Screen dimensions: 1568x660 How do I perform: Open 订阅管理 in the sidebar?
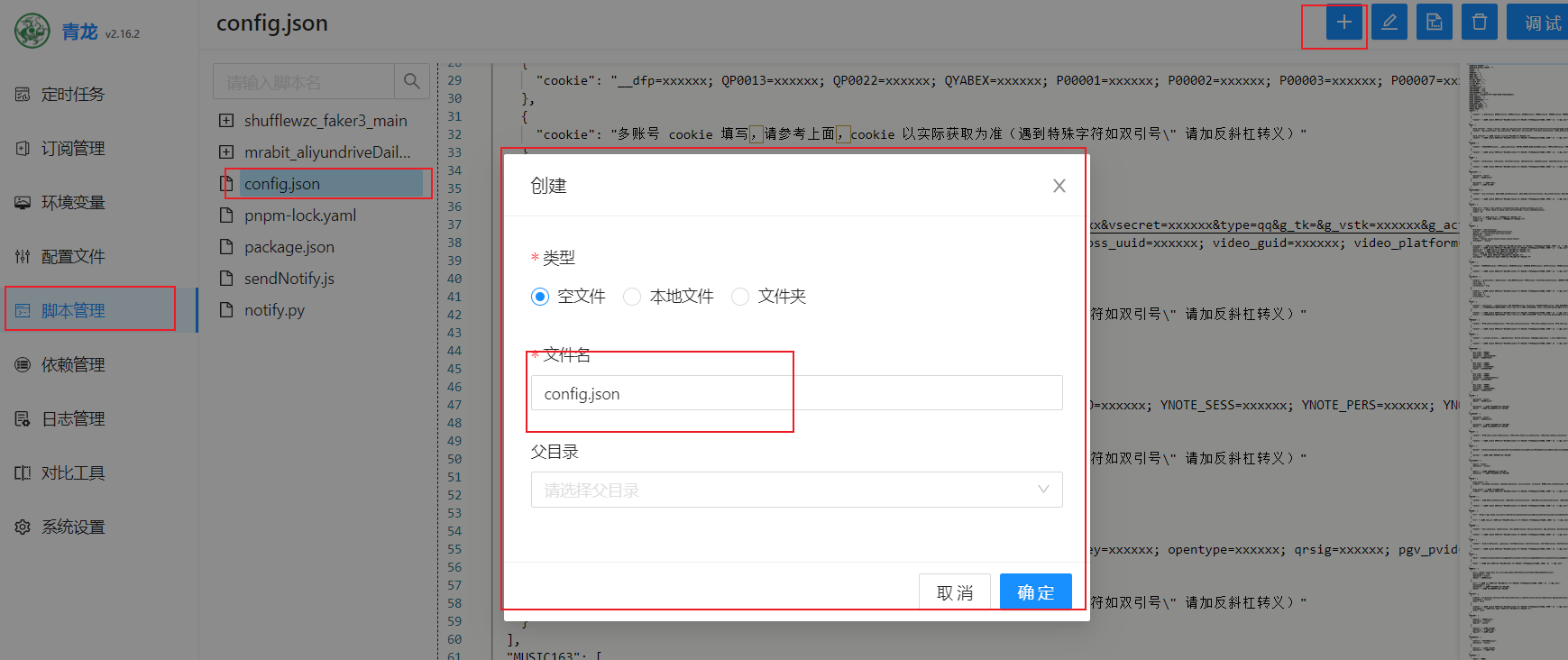99,148
